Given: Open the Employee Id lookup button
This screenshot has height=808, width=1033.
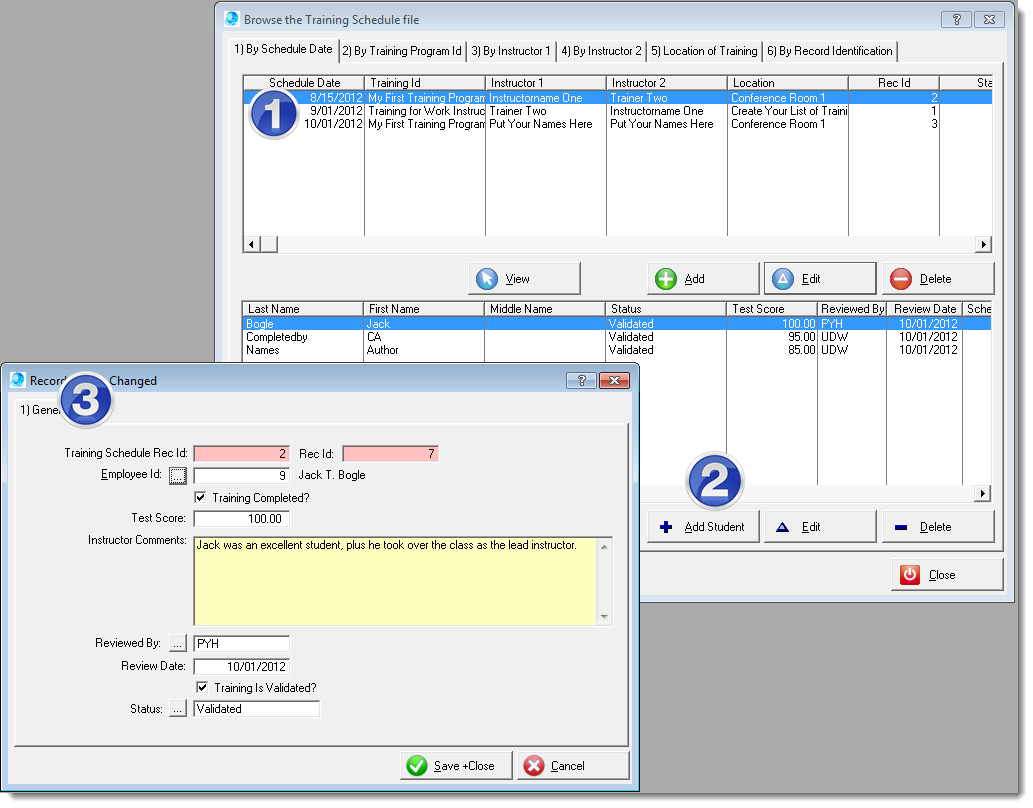Looking at the screenshot, I should [178, 475].
